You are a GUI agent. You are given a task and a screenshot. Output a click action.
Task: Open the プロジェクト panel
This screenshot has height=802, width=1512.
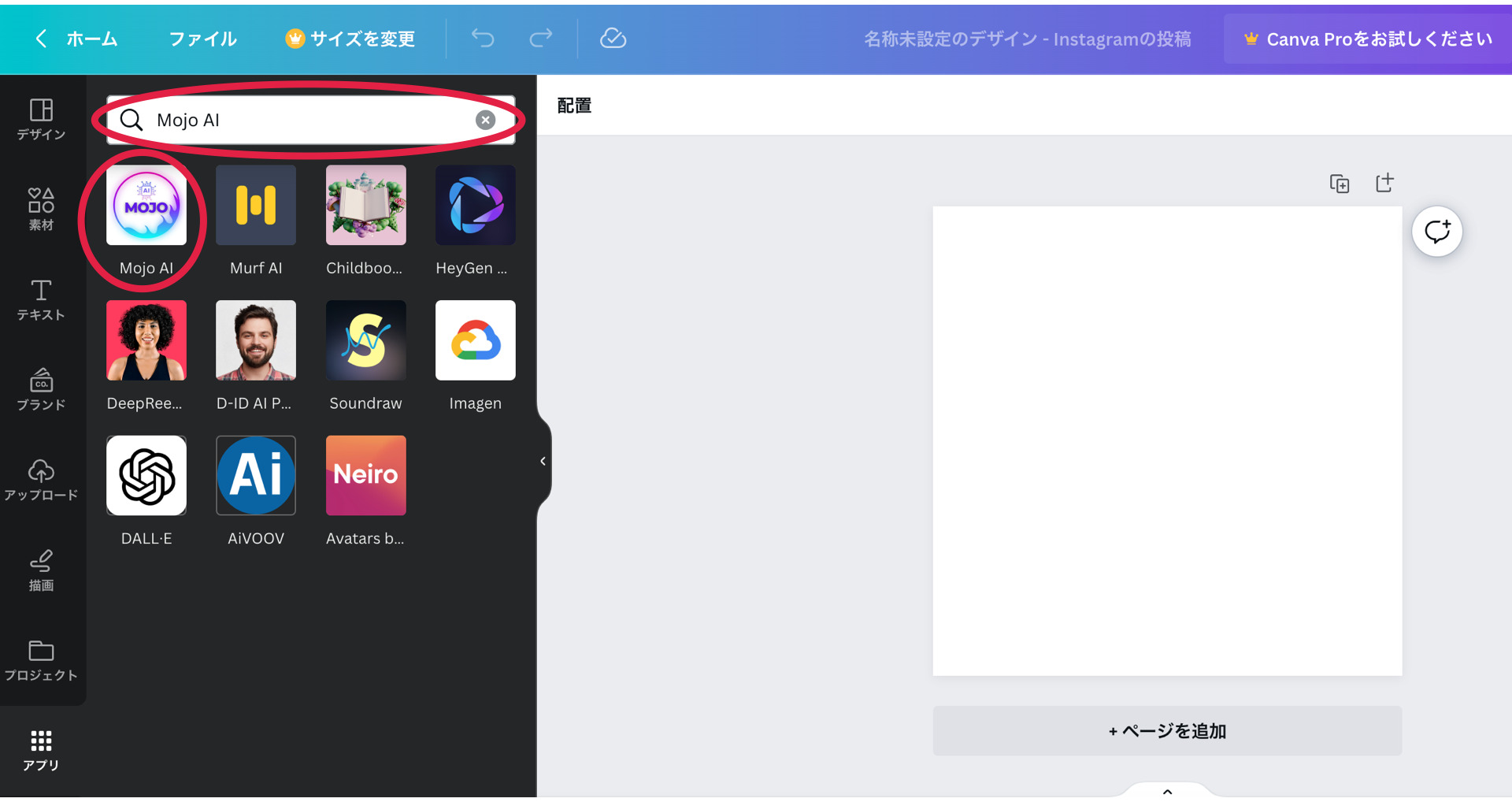41,660
